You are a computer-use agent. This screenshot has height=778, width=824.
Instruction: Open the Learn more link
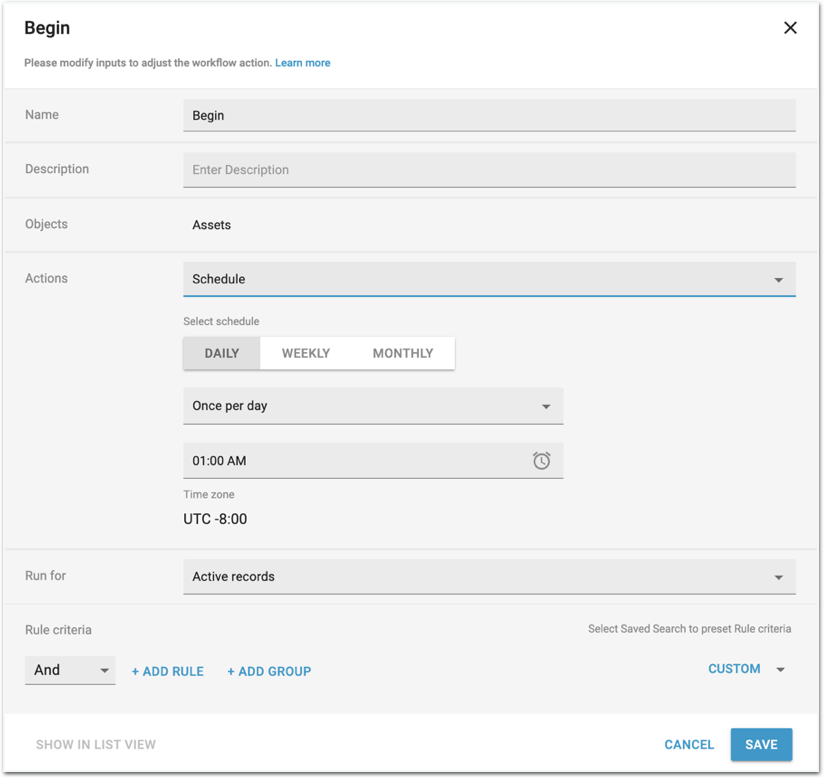coord(302,63)
